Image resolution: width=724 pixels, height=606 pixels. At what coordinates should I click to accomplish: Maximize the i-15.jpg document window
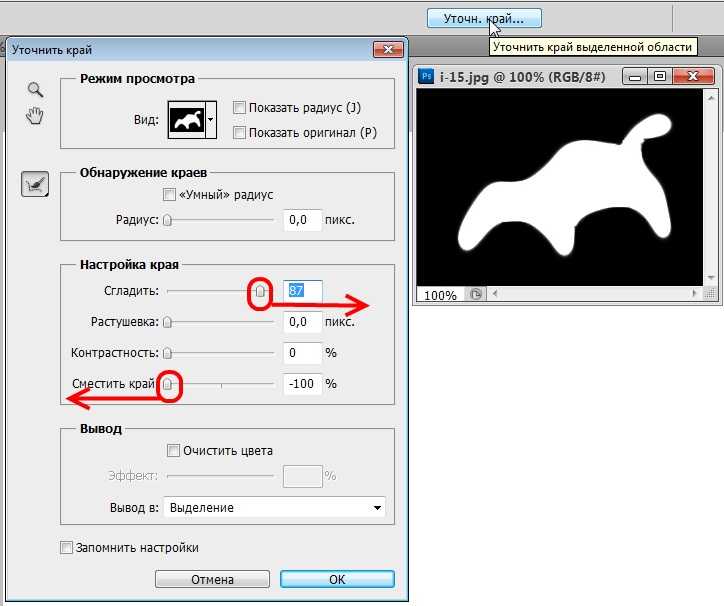660,77
